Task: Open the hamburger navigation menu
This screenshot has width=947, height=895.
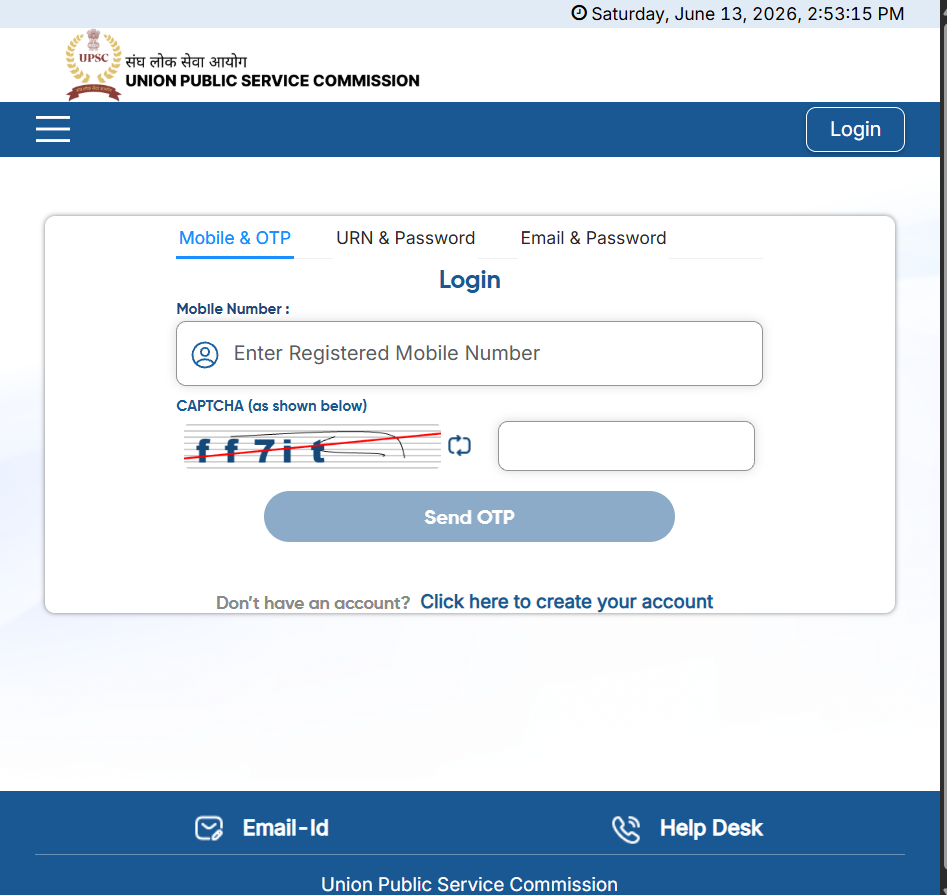Action: click(x=53, y=129)
